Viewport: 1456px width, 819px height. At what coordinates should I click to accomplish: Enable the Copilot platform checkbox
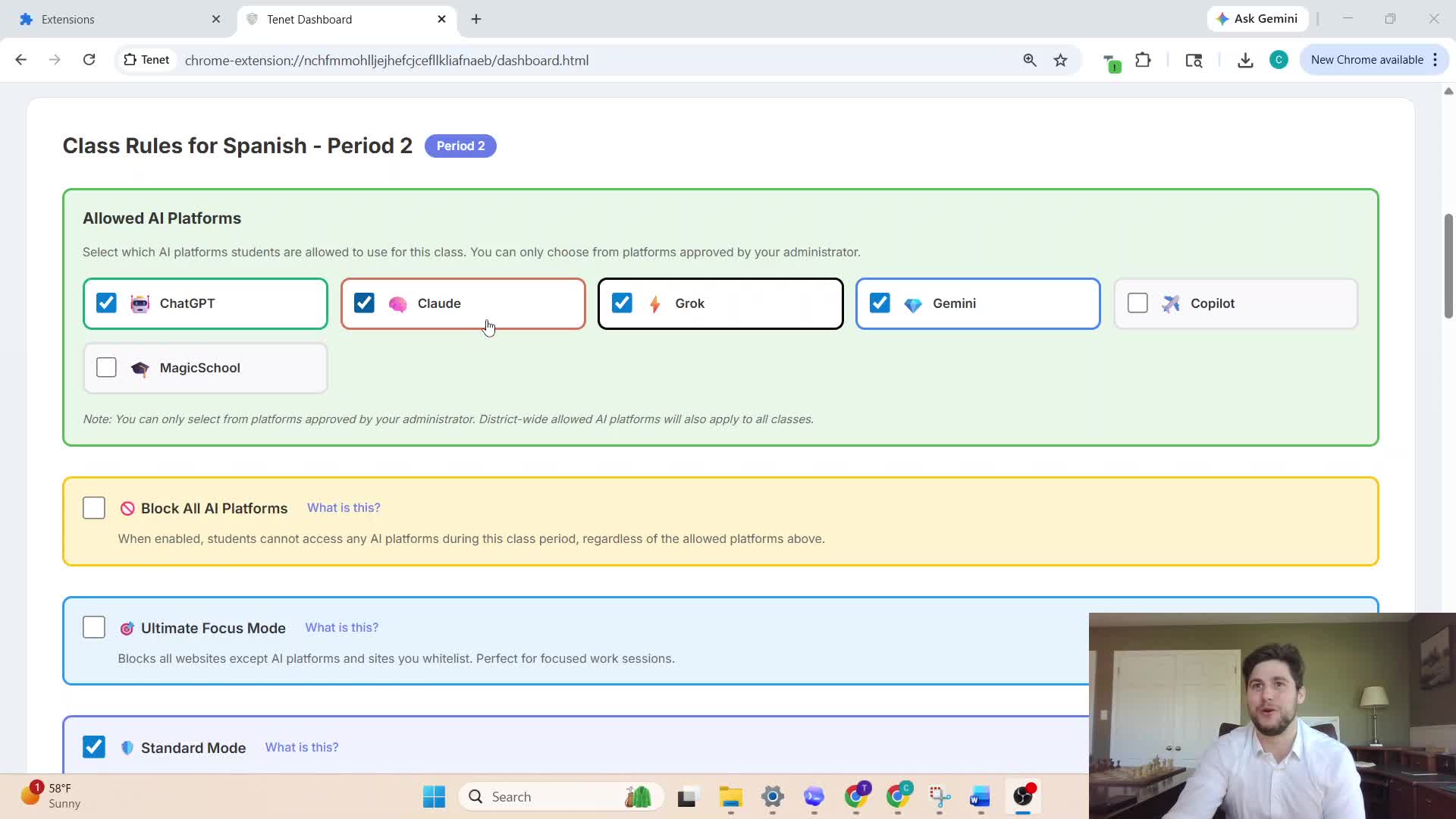(1137, 303)
